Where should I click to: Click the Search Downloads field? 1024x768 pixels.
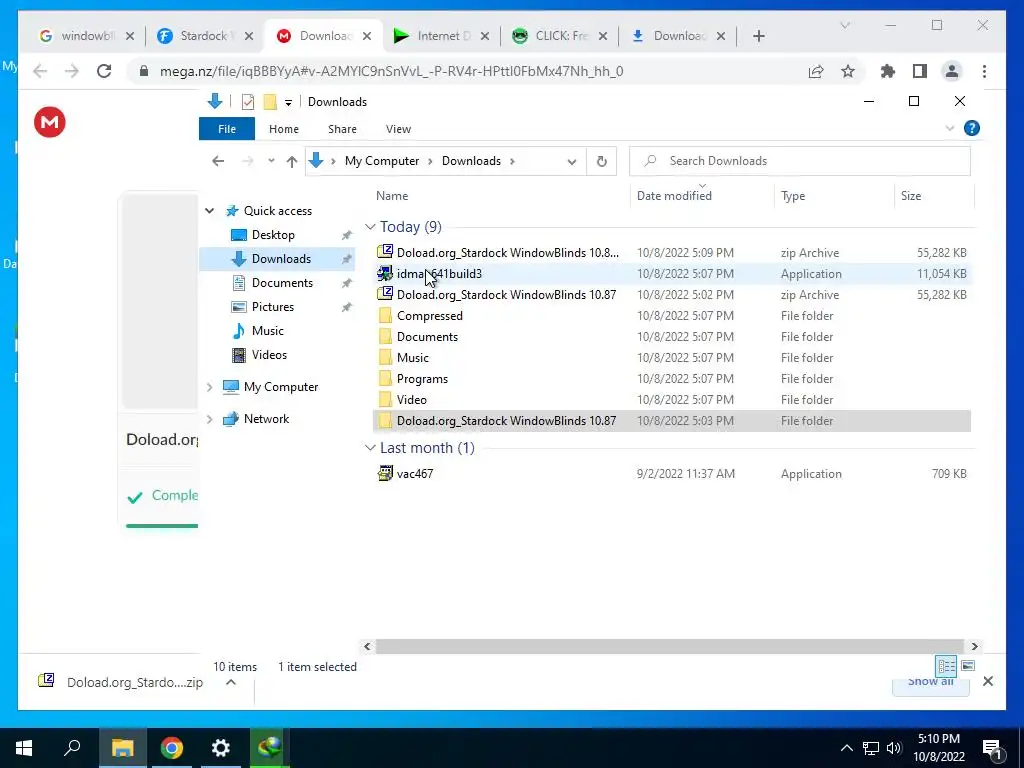[x=799, y=161]
